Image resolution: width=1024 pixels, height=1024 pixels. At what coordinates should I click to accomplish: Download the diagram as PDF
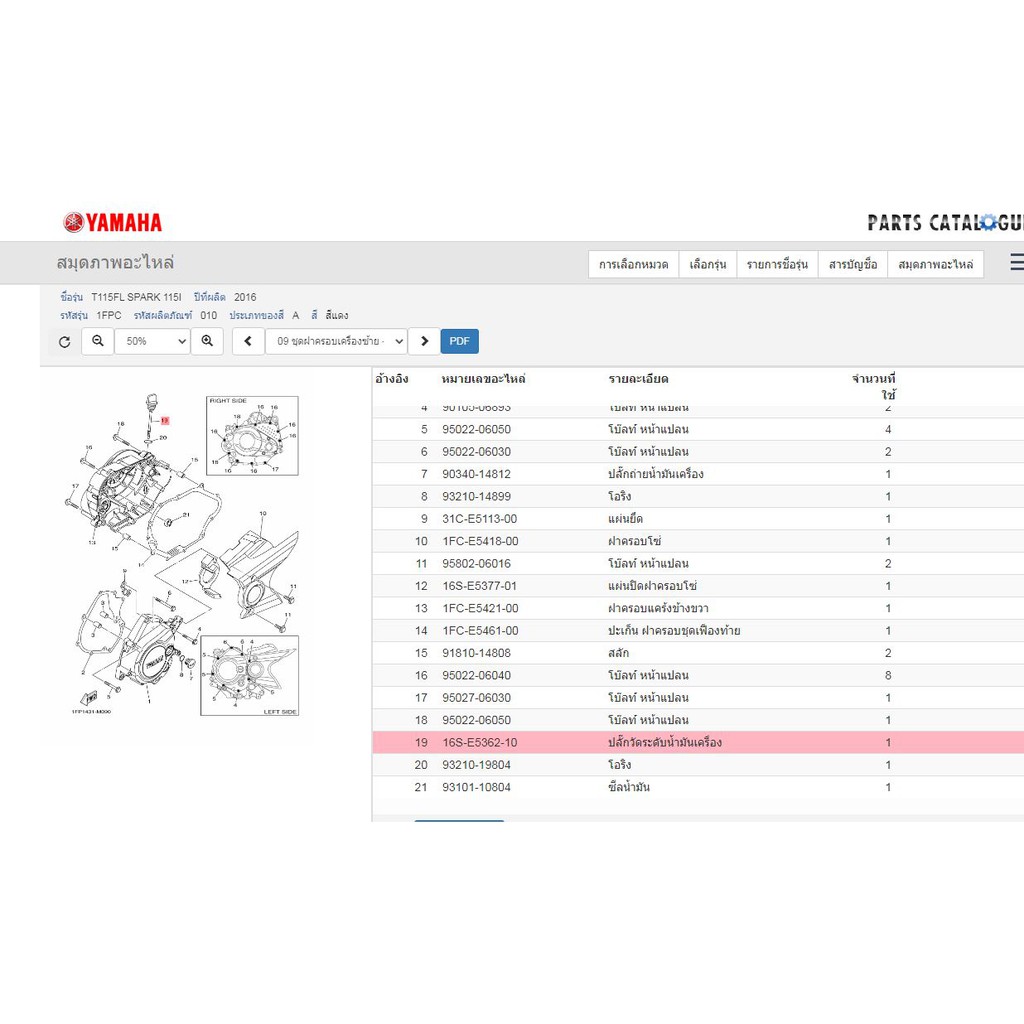point(459,341)
